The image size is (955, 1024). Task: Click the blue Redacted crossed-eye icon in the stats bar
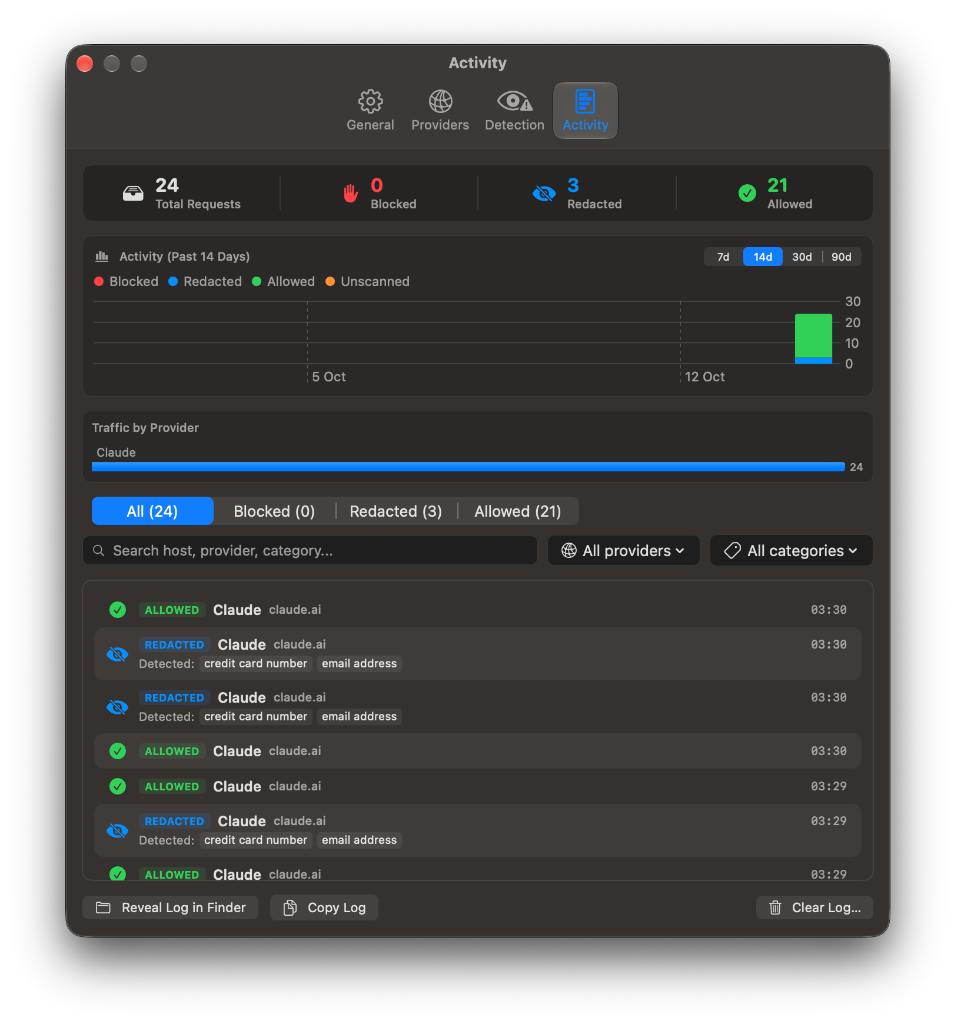point(543,193)
